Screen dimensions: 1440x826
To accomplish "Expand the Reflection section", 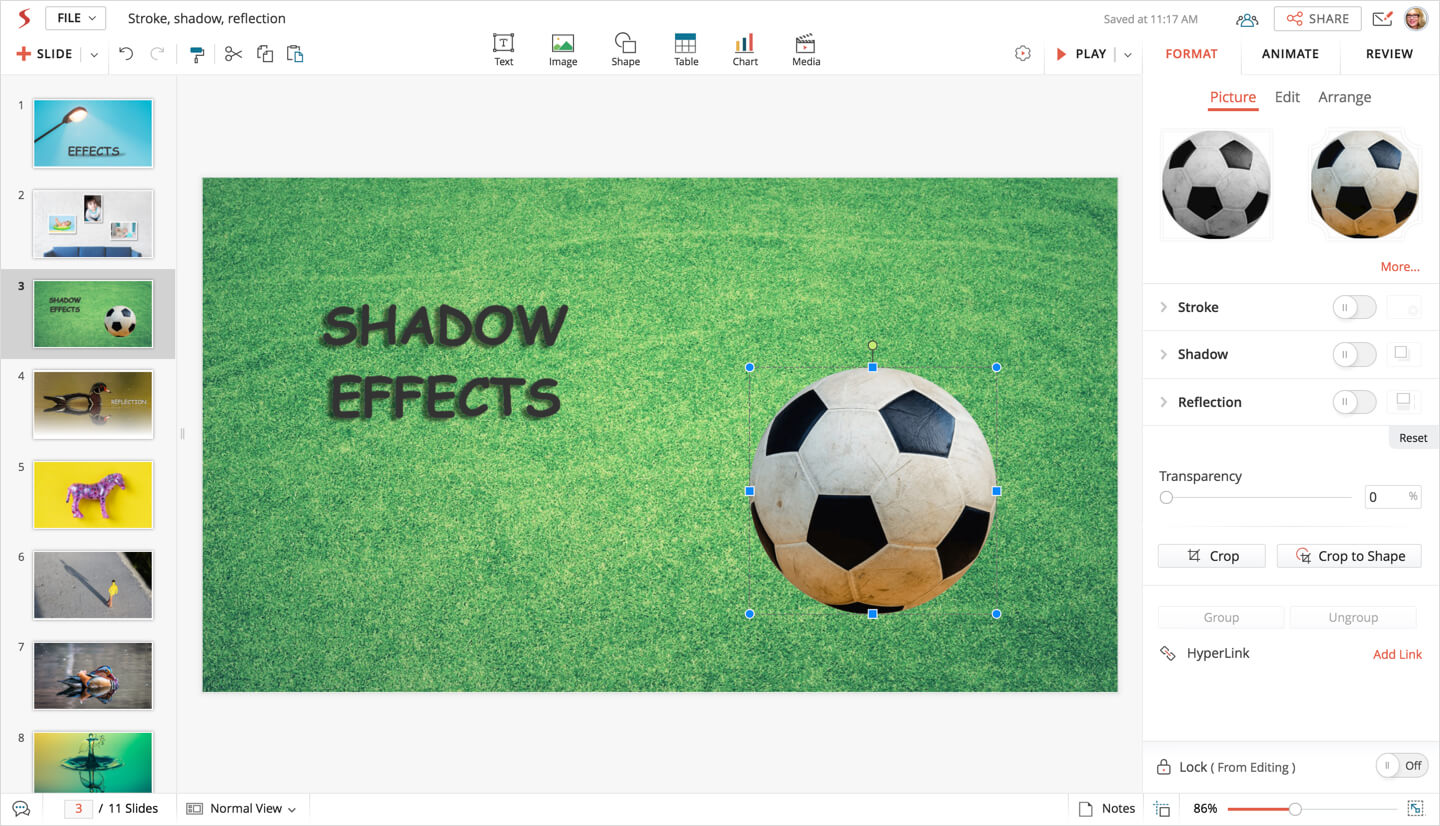I will tap(1163, 402).
